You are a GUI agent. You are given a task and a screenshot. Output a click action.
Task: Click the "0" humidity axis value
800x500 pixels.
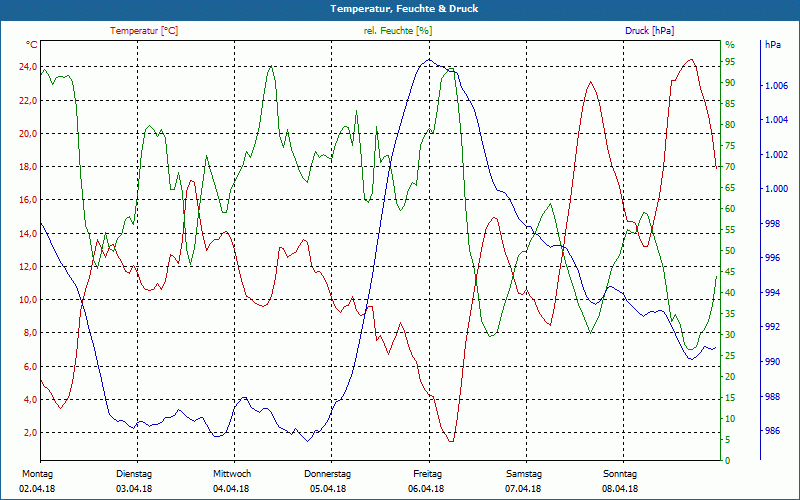[x=728, y=461]
